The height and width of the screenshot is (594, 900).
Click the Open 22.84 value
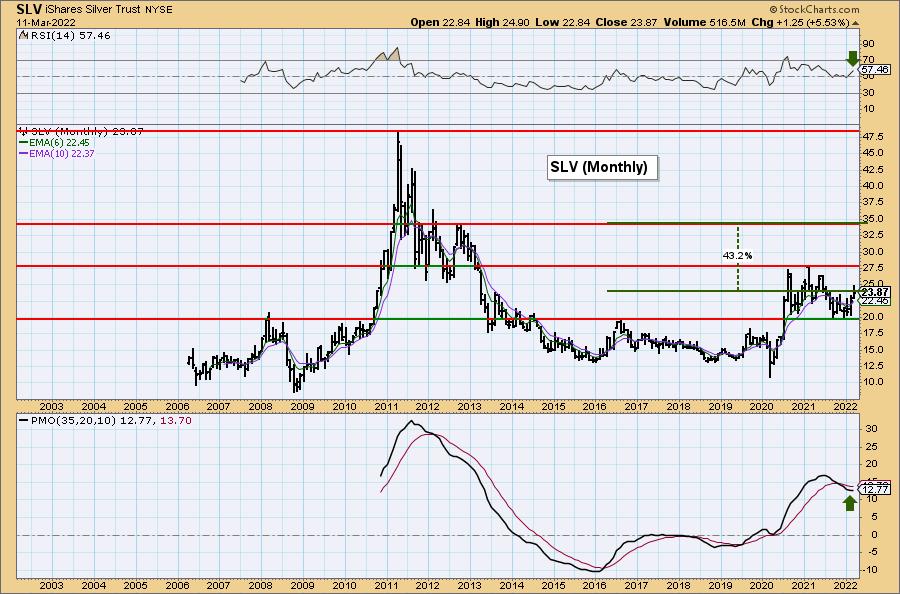pos(440,22)
